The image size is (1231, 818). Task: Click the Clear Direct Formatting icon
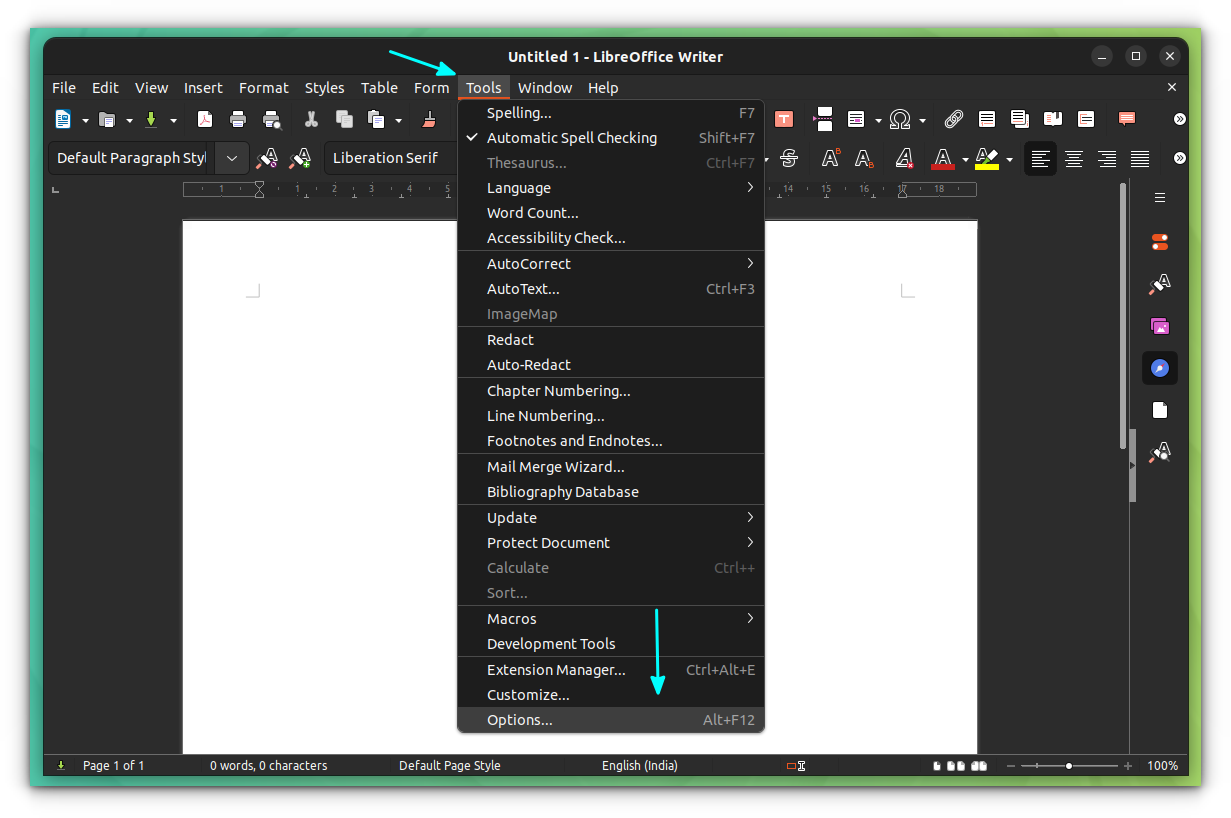point(905,158)
